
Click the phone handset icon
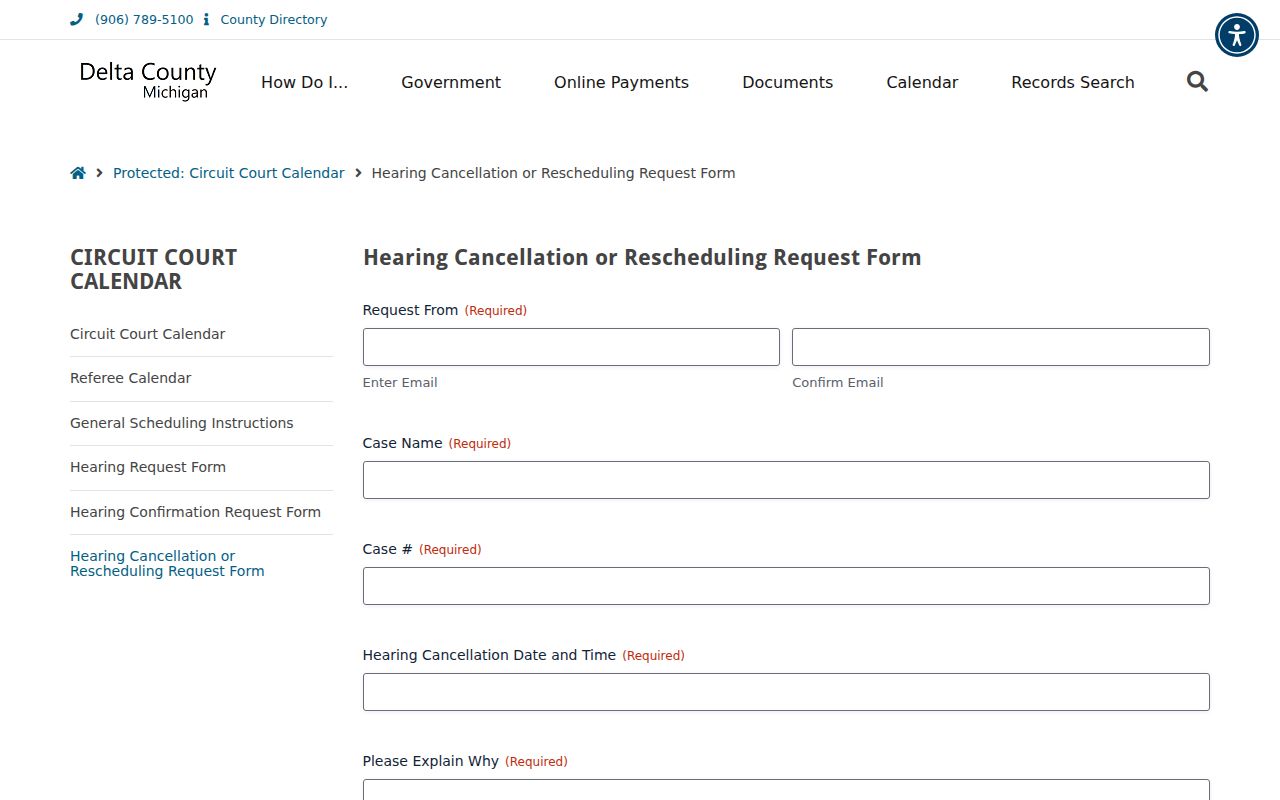[77, 19]
